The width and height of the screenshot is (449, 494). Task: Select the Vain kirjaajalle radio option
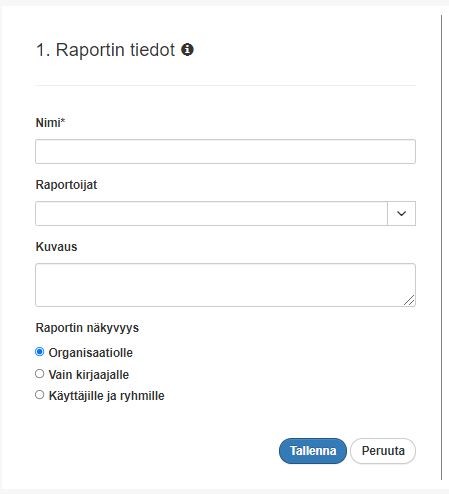[40, 374]
